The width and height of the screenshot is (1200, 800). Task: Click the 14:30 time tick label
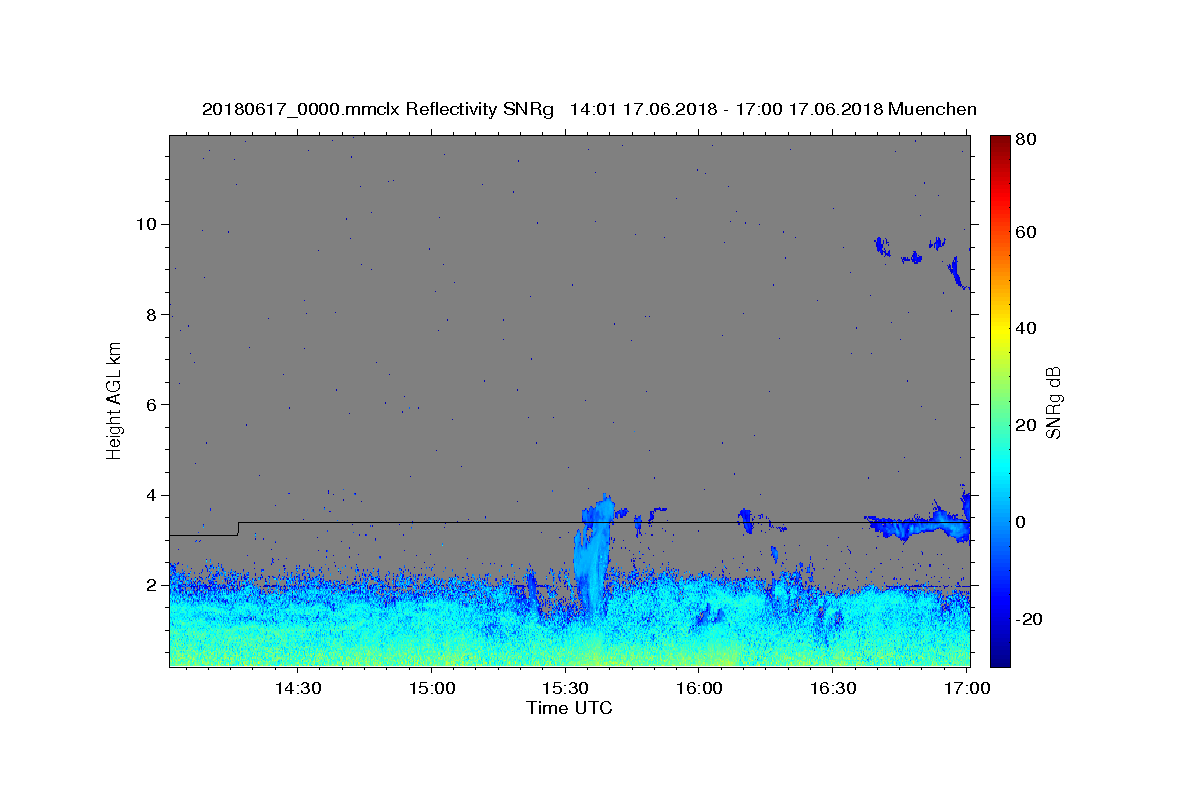[297, 688]
